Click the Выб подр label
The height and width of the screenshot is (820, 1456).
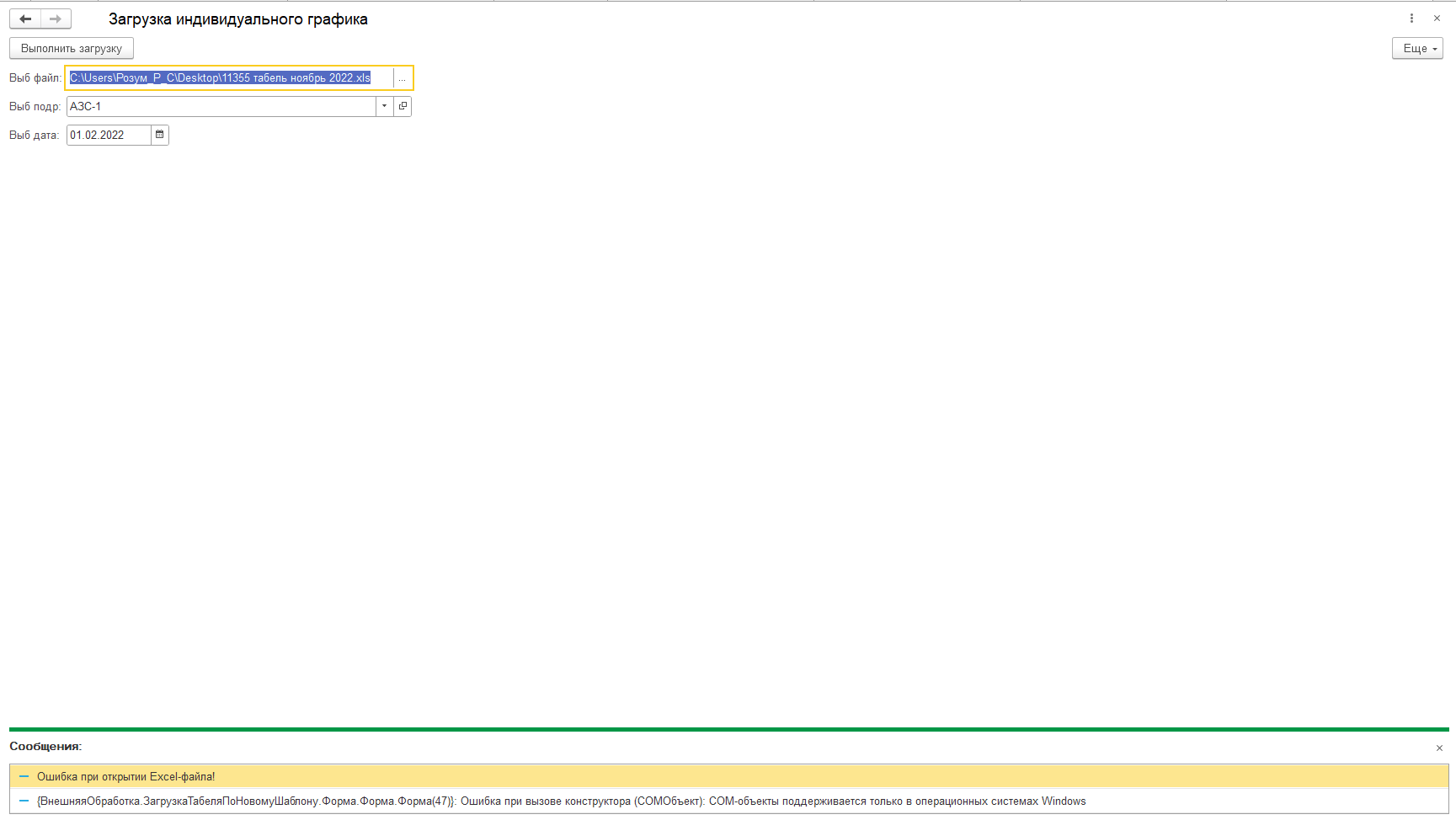click(x=35, y=106)
